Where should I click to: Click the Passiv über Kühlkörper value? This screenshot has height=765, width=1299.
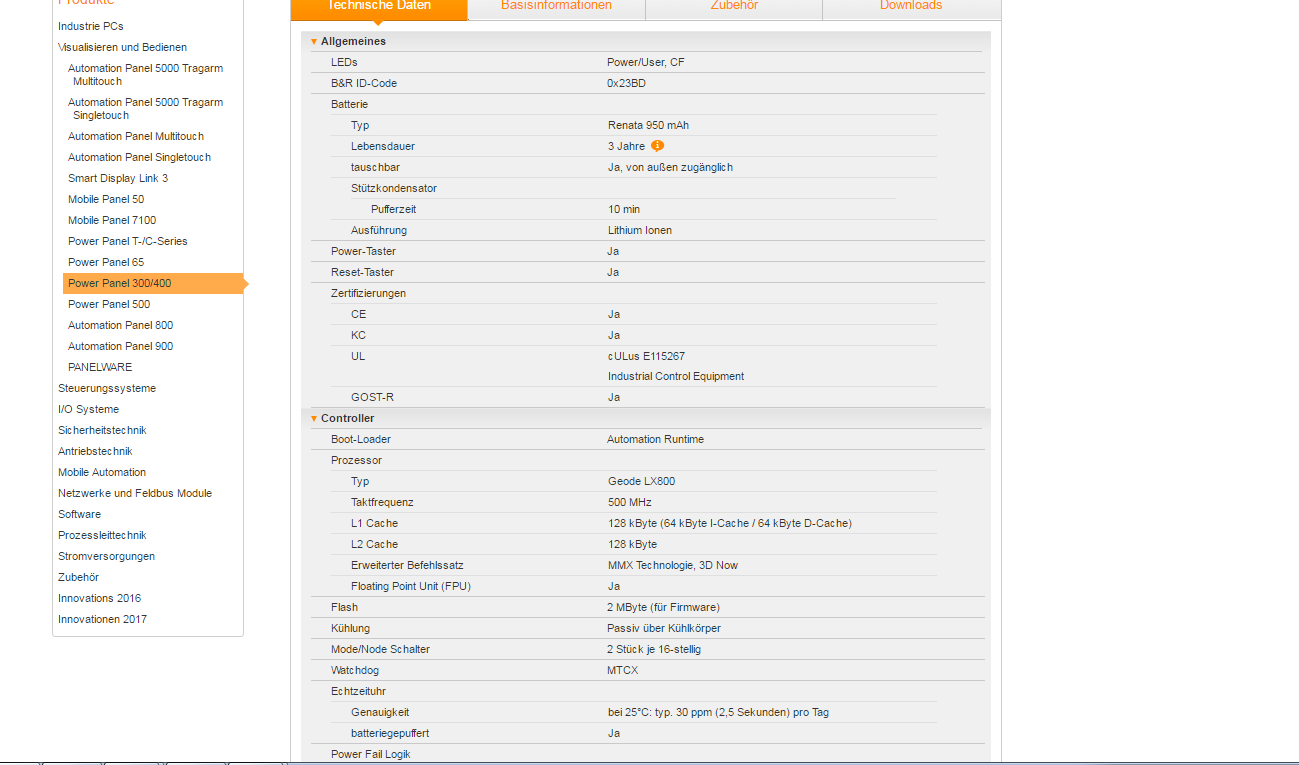[664, 628]
